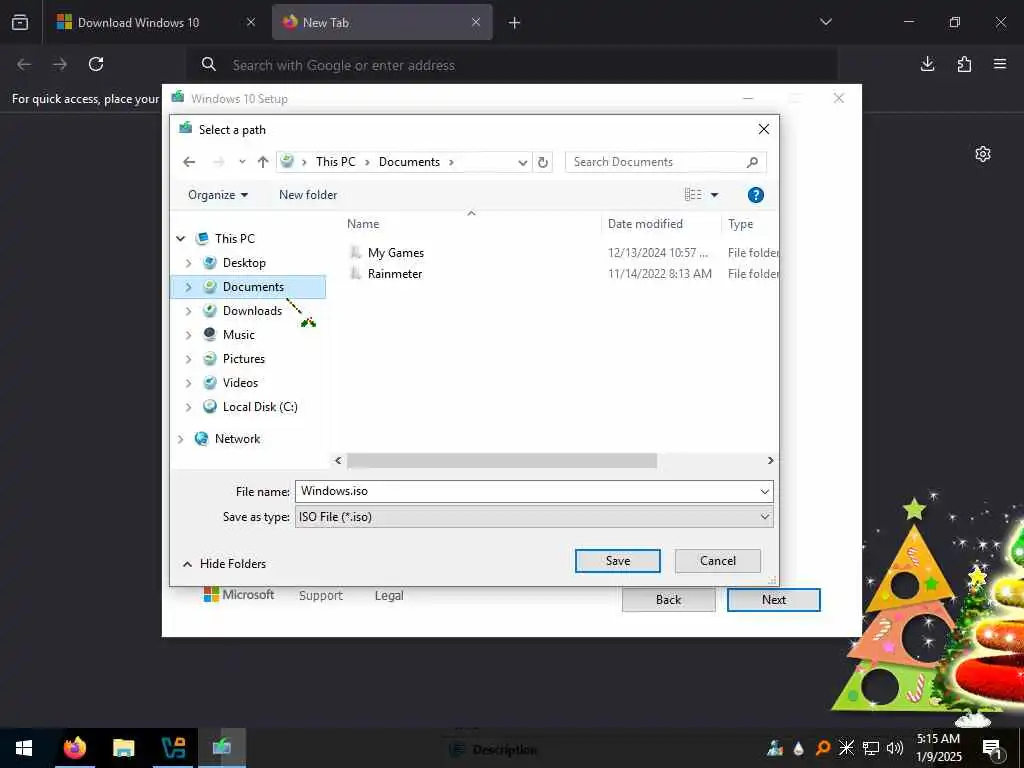Open Firefox downloads panel icon
The image size is (1024, 768).
click(927, 64)
